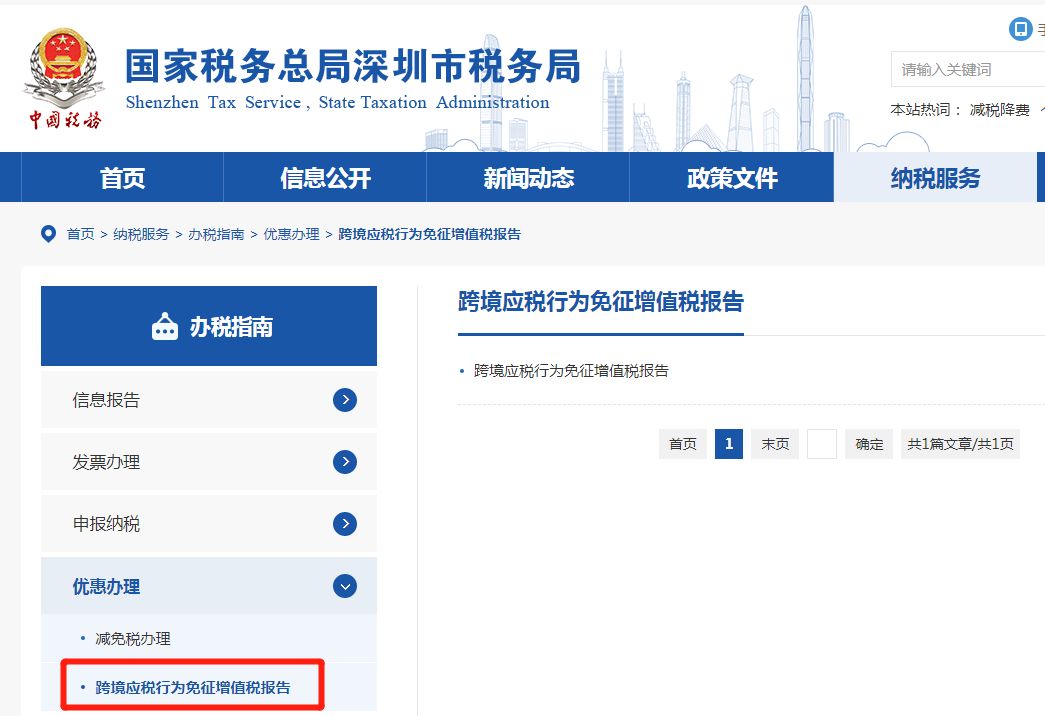Open the 信息公开 navigation tab

[x=325, y=178]
